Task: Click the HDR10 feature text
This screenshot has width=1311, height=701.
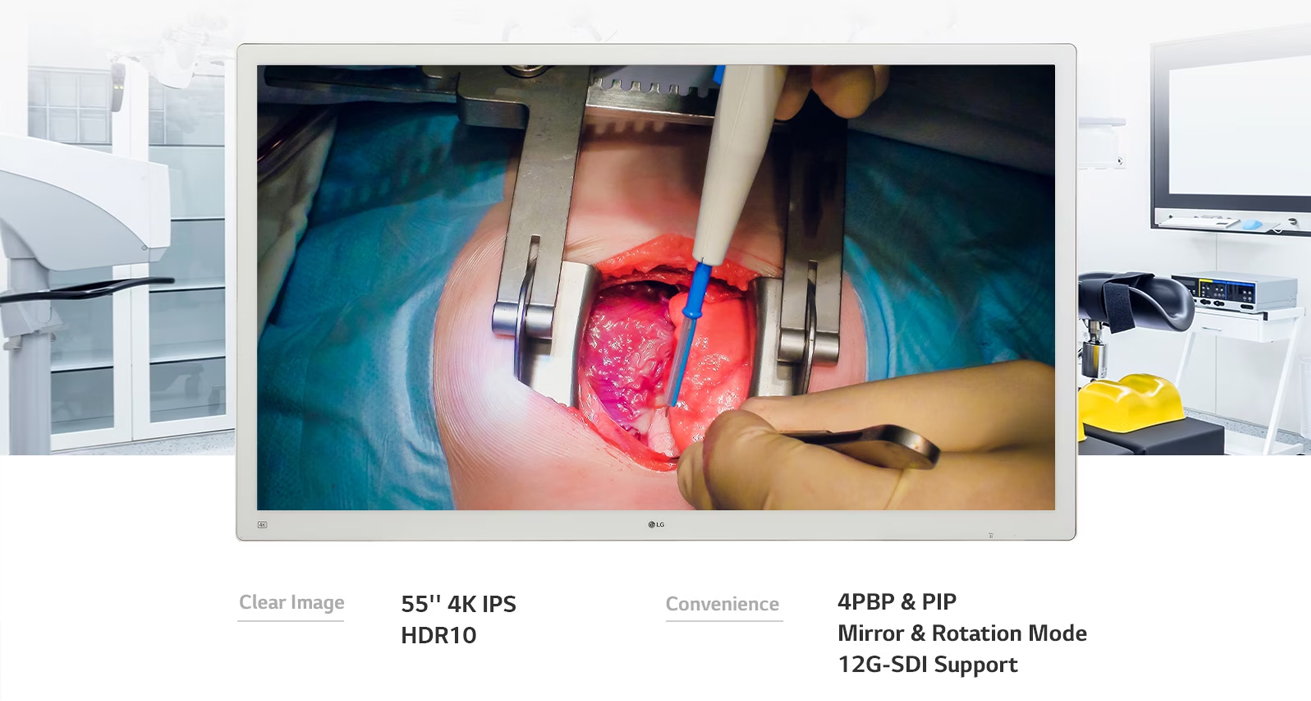Action: coord(438,636)
